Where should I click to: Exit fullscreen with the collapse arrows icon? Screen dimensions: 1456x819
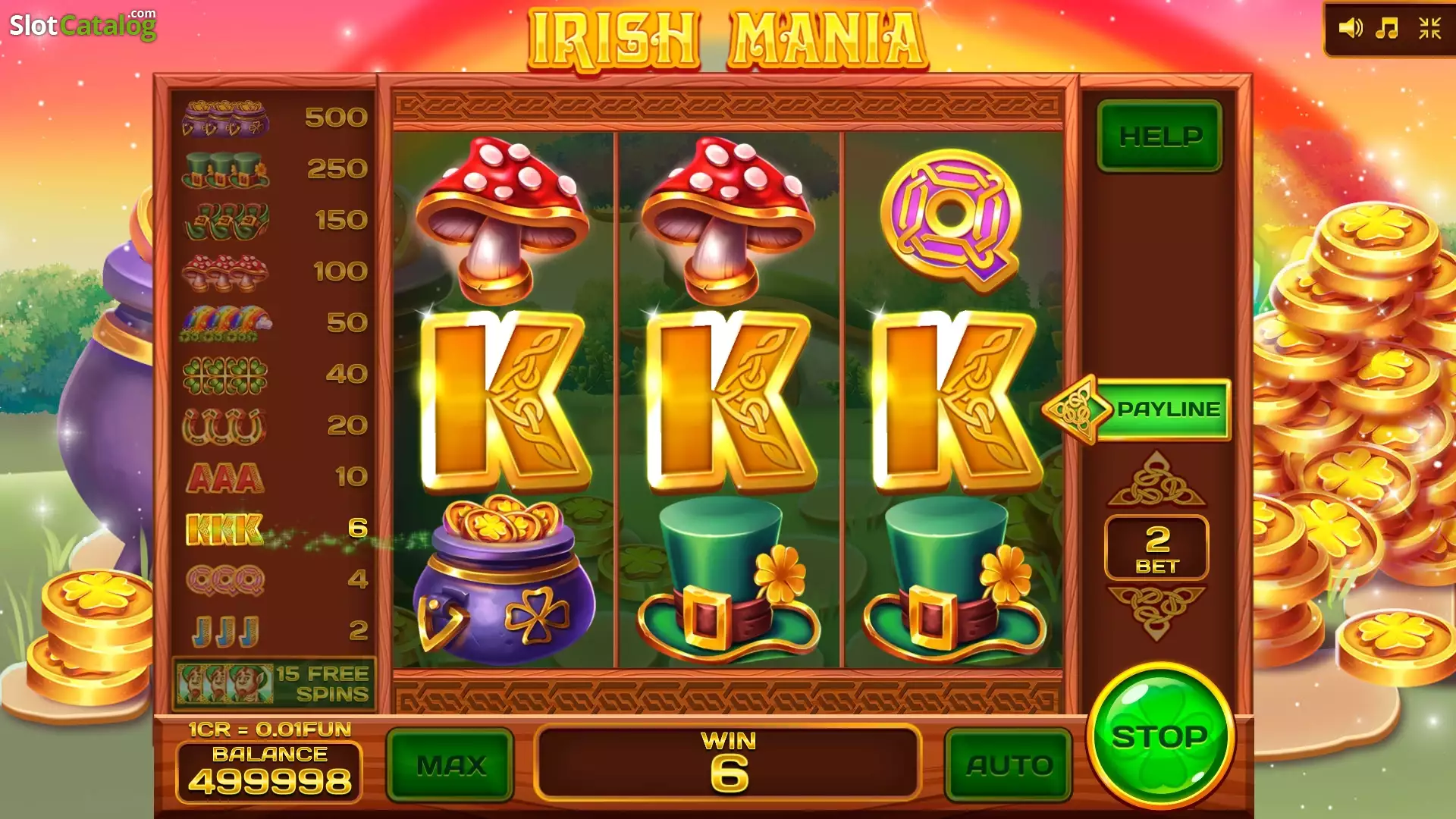[x=1429, y=28]
